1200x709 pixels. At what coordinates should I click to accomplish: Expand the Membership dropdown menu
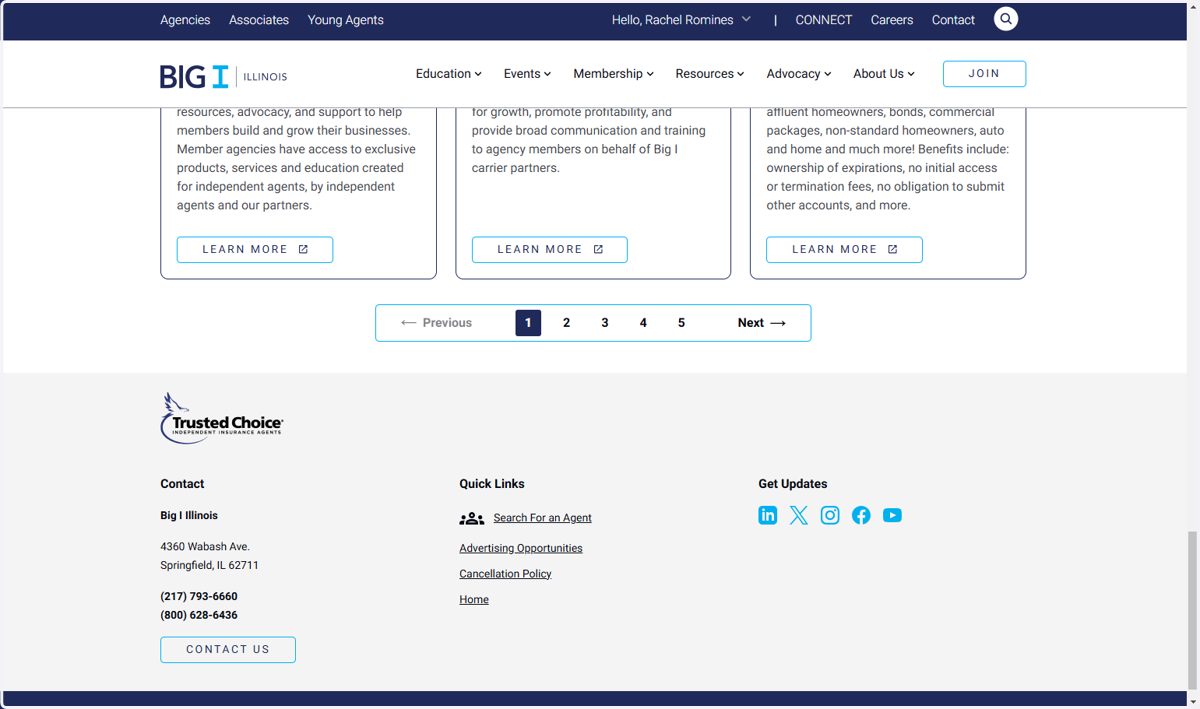point(613,74)
